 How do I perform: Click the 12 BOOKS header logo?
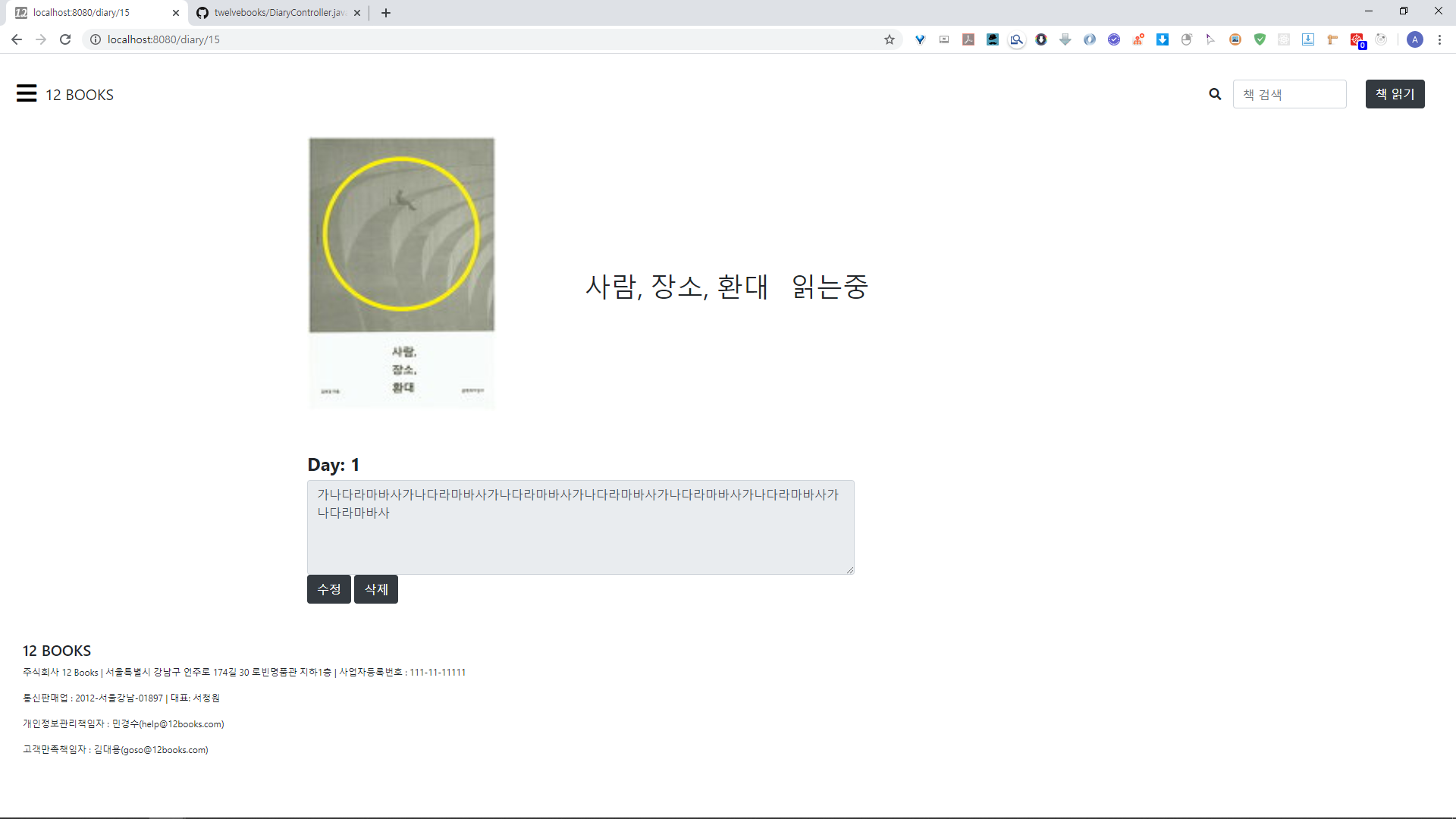click(80, 95)
